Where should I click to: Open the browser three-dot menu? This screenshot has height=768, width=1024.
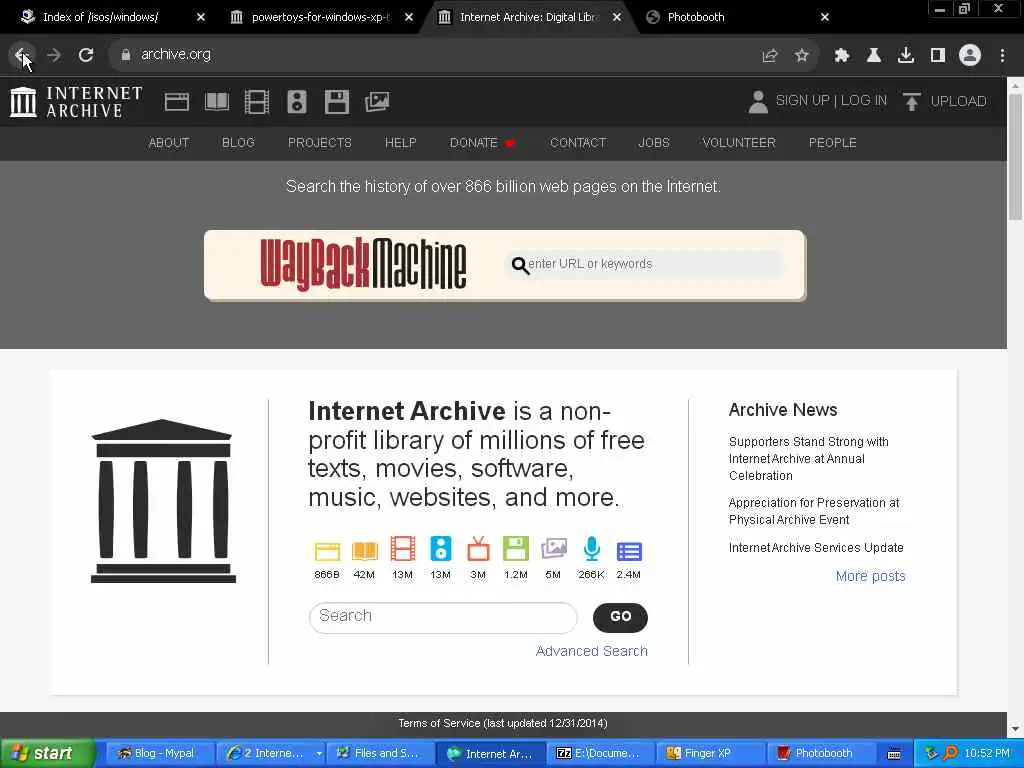click(x=1002, y=56)
